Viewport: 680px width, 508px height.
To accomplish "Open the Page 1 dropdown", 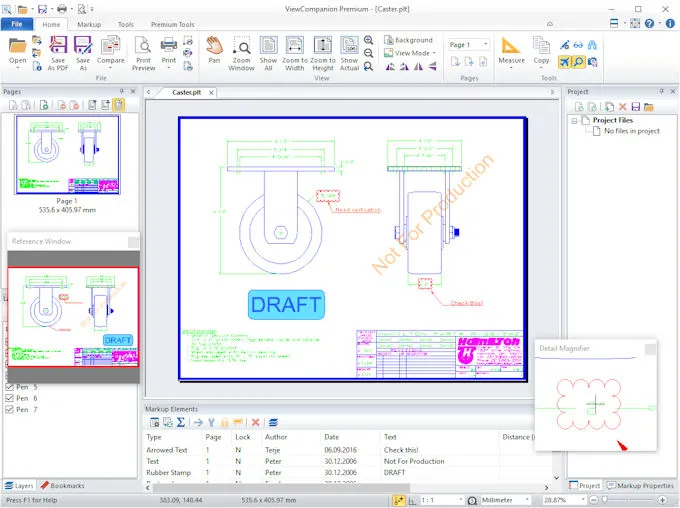I will (468, 45).
